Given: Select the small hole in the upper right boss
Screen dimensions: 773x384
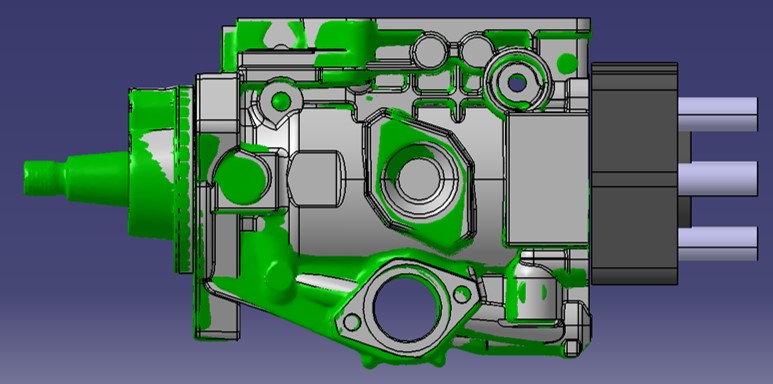Looking at the screenshot, I should (x=517, y=84).
